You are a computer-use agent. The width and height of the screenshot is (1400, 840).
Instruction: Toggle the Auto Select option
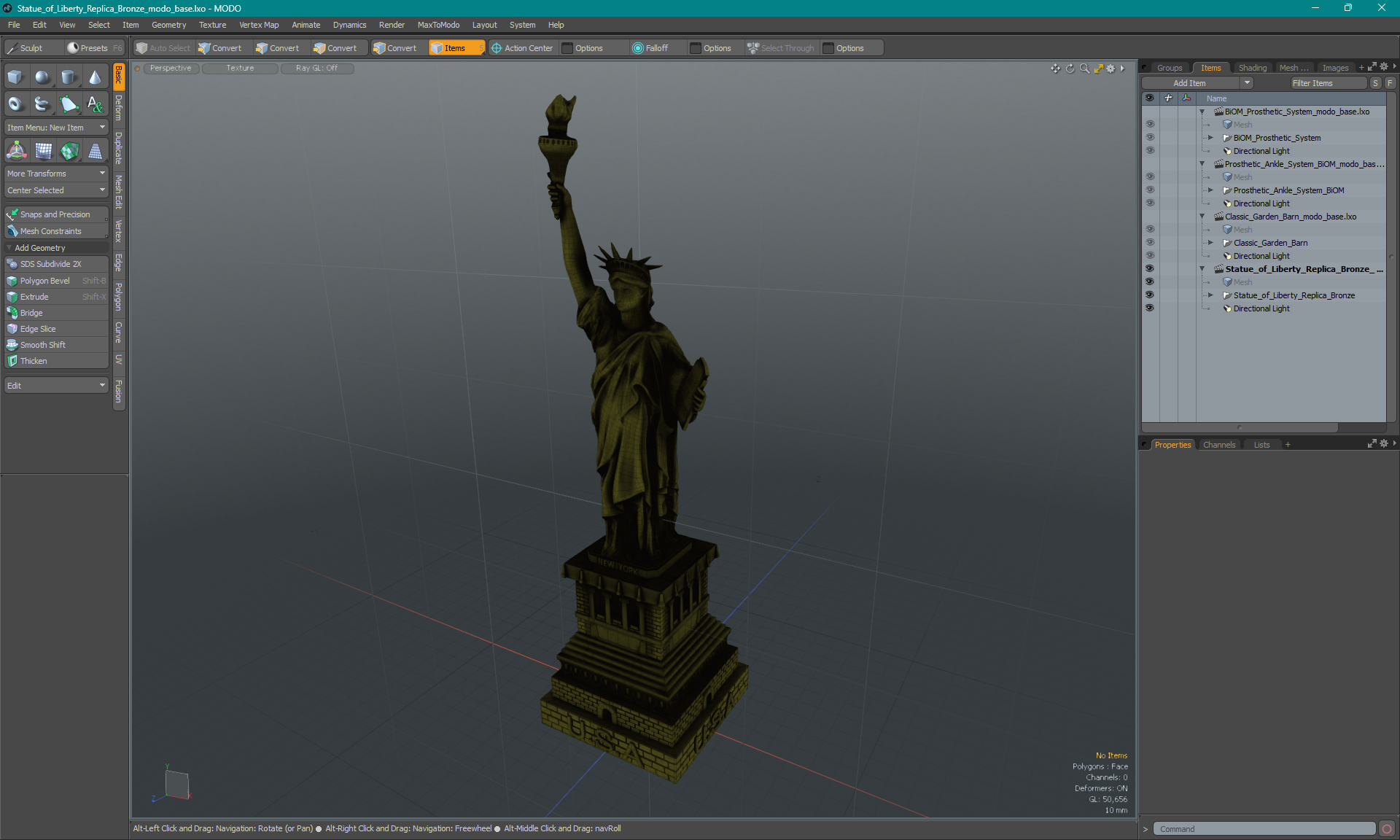pos(163,48)
